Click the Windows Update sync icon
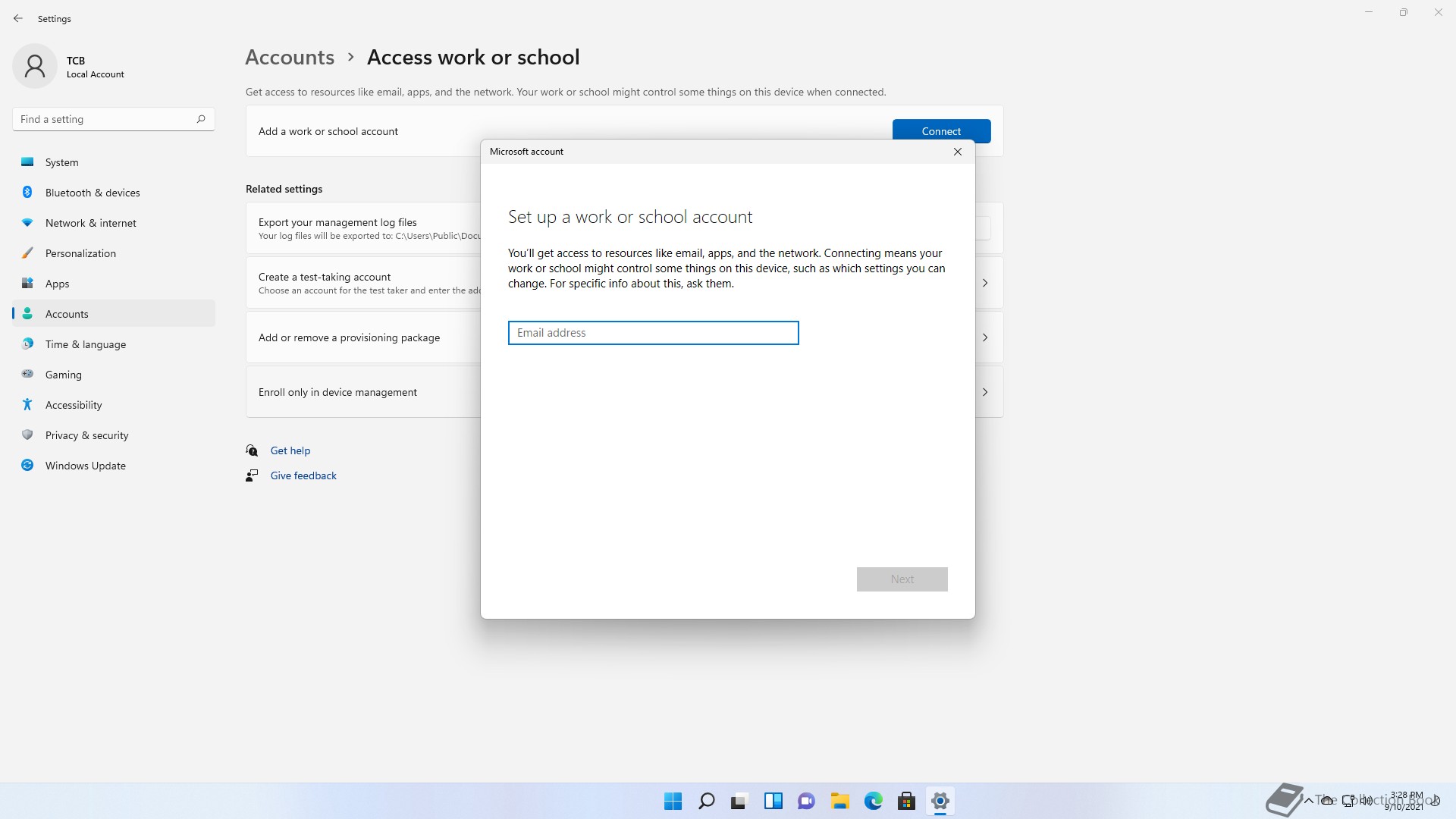The height and width of the screenshot is (819, 1456). (27, 465)
